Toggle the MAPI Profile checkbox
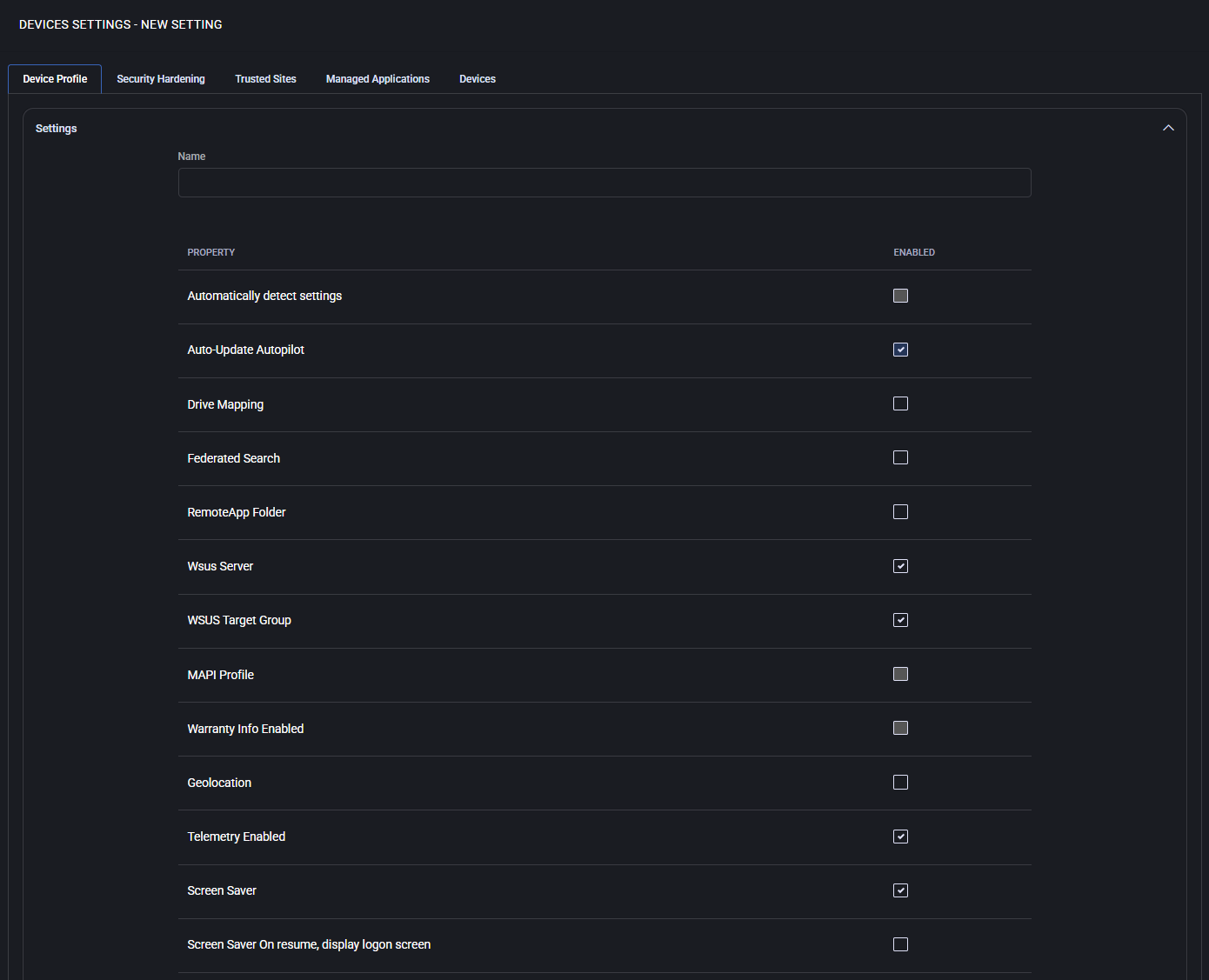1209x980 pixels. coord(900,674)
